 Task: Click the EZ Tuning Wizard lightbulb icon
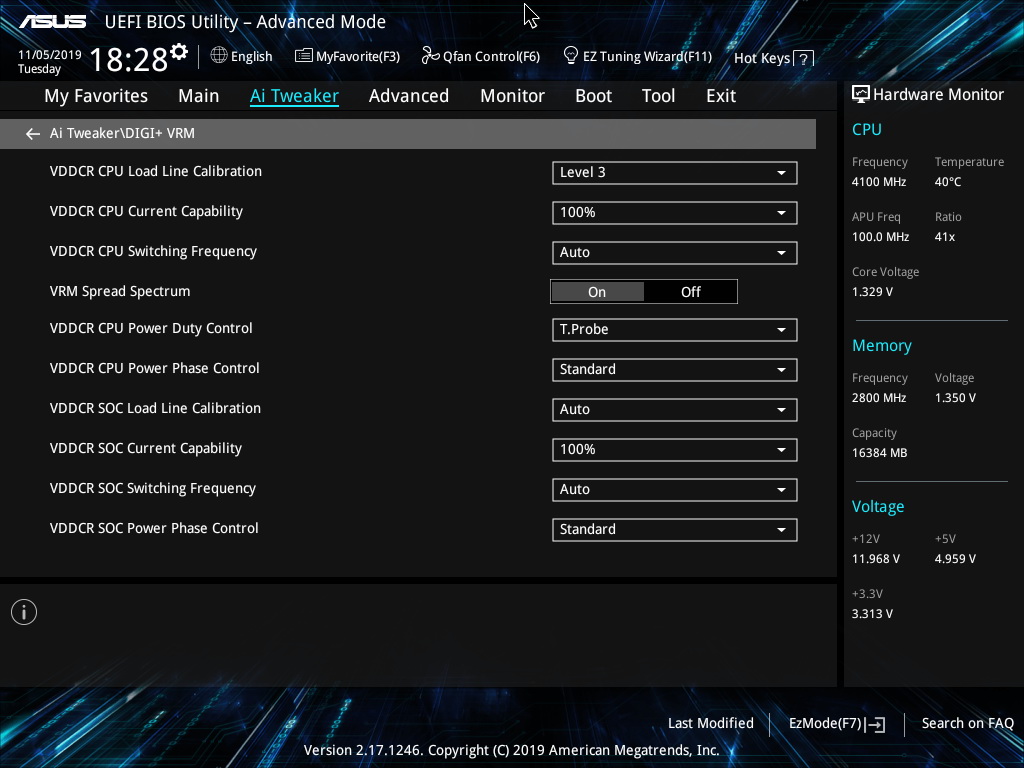click(x=571, y=56)
